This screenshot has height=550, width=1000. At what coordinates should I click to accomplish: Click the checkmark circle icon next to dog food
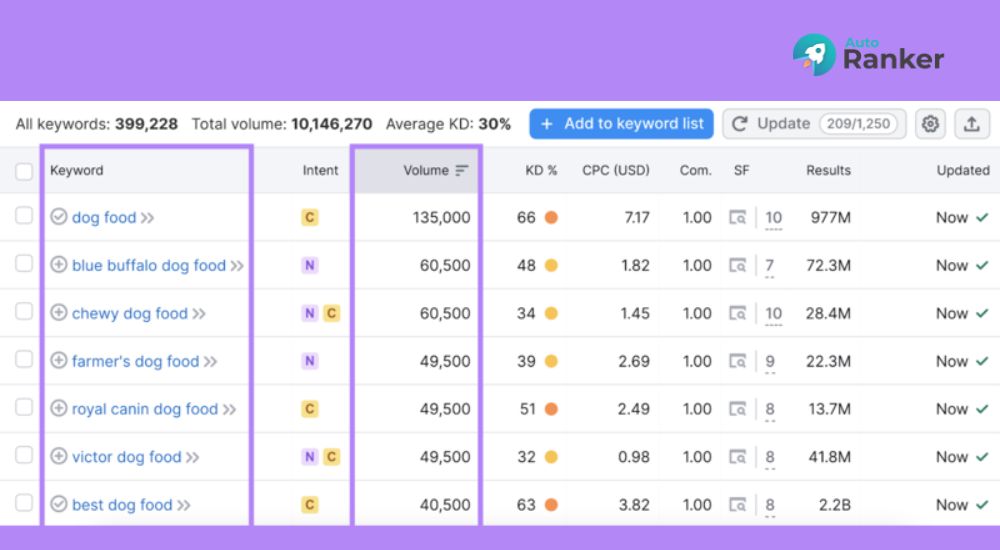point(59,217)
